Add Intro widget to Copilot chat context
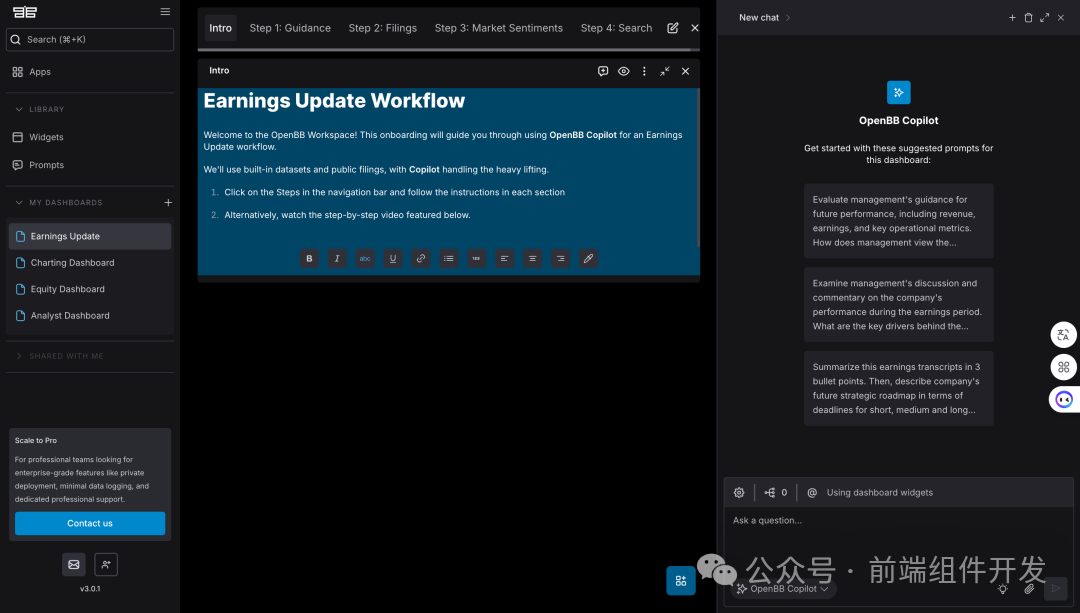 point(603,71)
